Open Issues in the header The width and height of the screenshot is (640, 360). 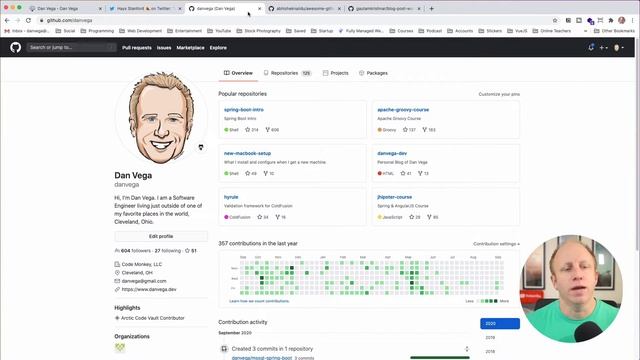[x=164, y=48]
